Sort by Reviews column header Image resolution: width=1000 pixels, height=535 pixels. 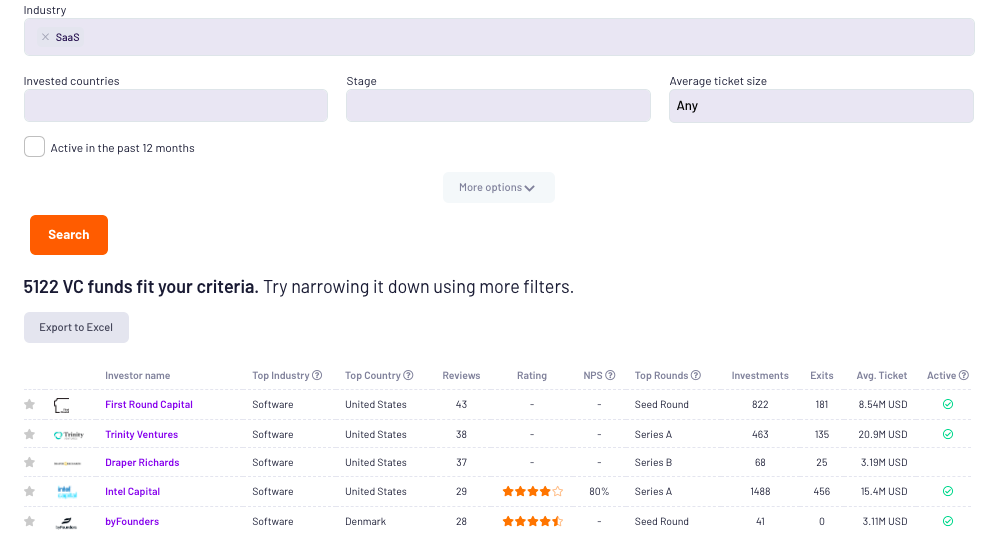[x=461, y=376]
